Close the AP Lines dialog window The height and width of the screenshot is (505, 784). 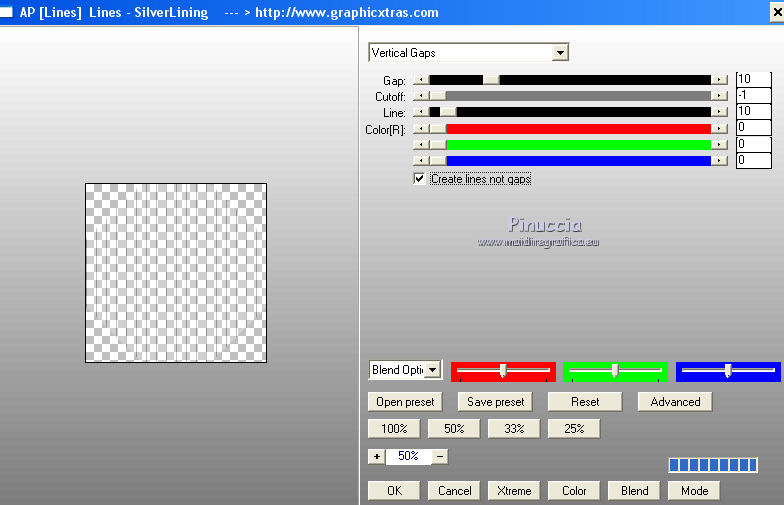[x=777, y=12]
